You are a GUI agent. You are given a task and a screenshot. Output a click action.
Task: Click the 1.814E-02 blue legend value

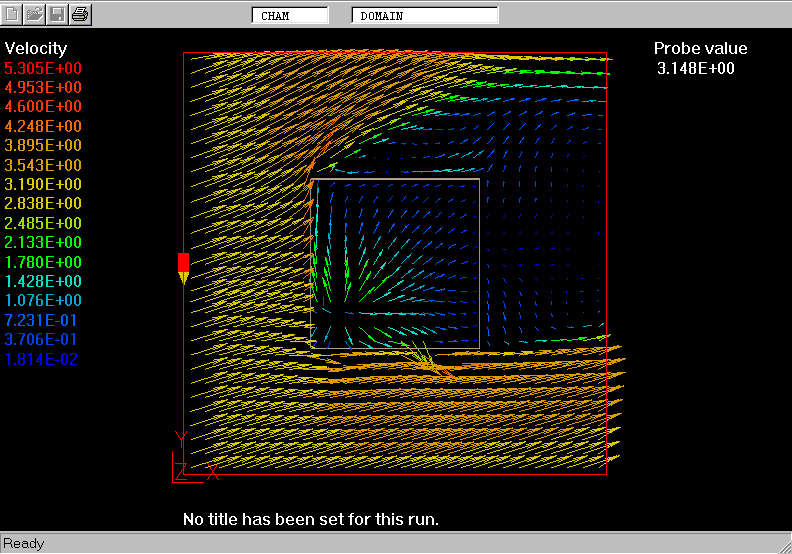(x=42, y=359)
